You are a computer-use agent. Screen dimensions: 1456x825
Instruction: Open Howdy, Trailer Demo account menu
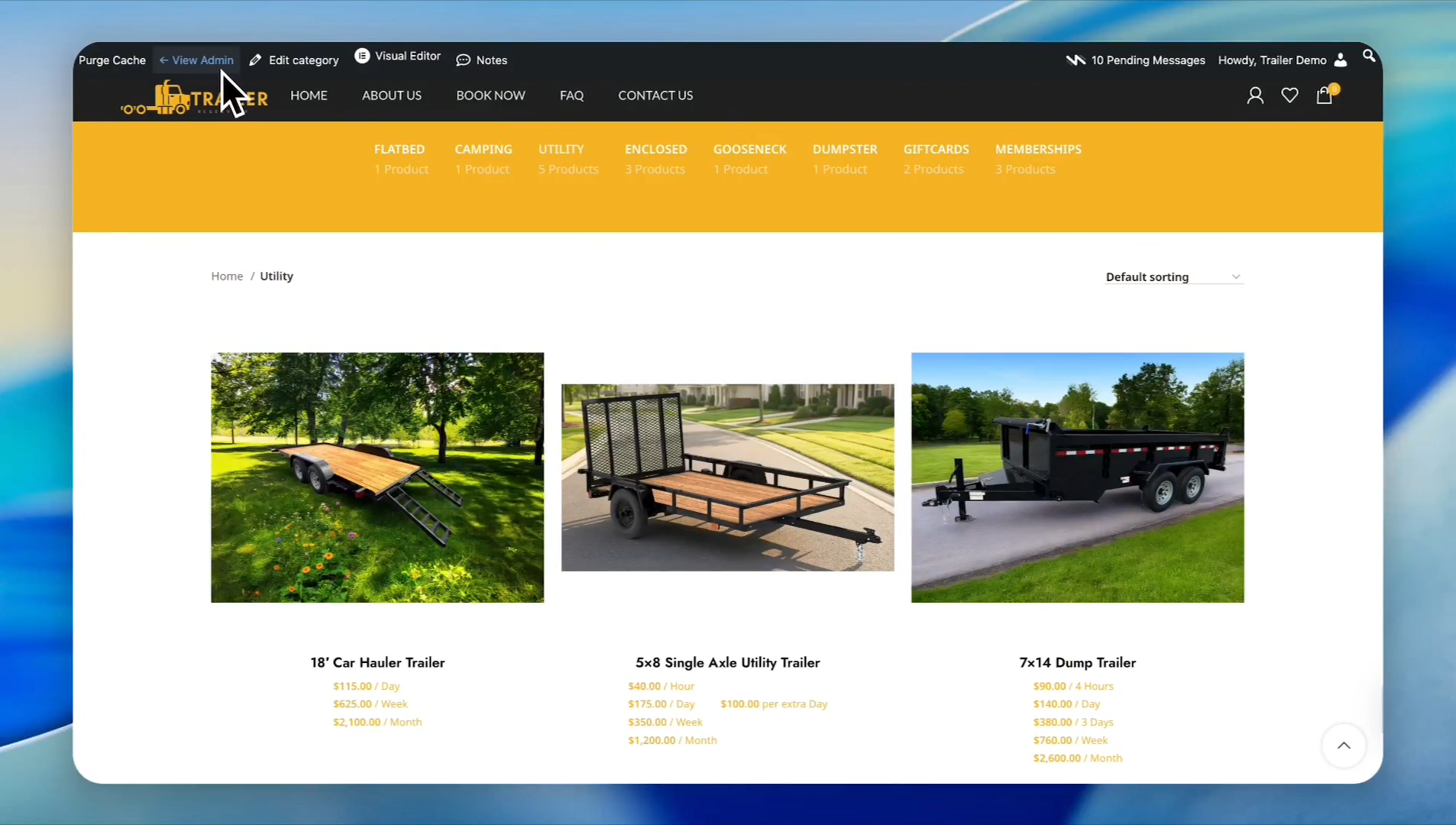coord(1281,60)
